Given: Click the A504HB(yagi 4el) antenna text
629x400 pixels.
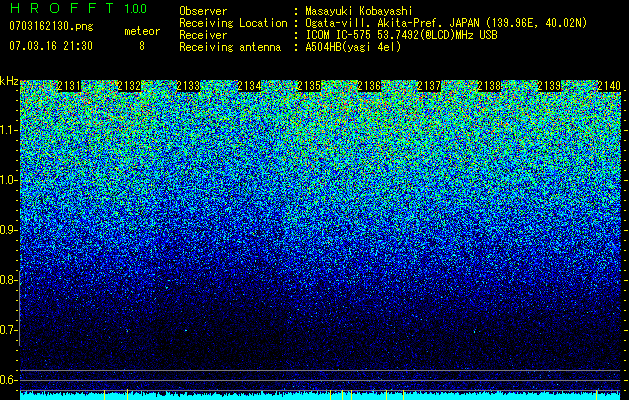Looking at the screenshot, I should 353,47.
